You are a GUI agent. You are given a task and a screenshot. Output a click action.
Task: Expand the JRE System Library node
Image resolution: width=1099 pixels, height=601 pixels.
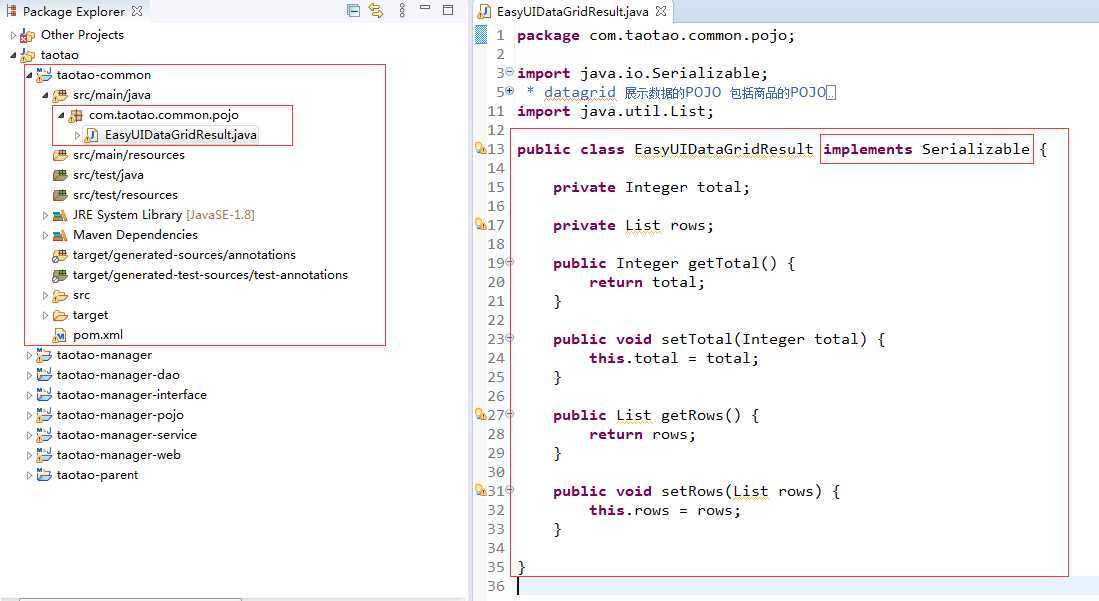(x=46, y=215)
